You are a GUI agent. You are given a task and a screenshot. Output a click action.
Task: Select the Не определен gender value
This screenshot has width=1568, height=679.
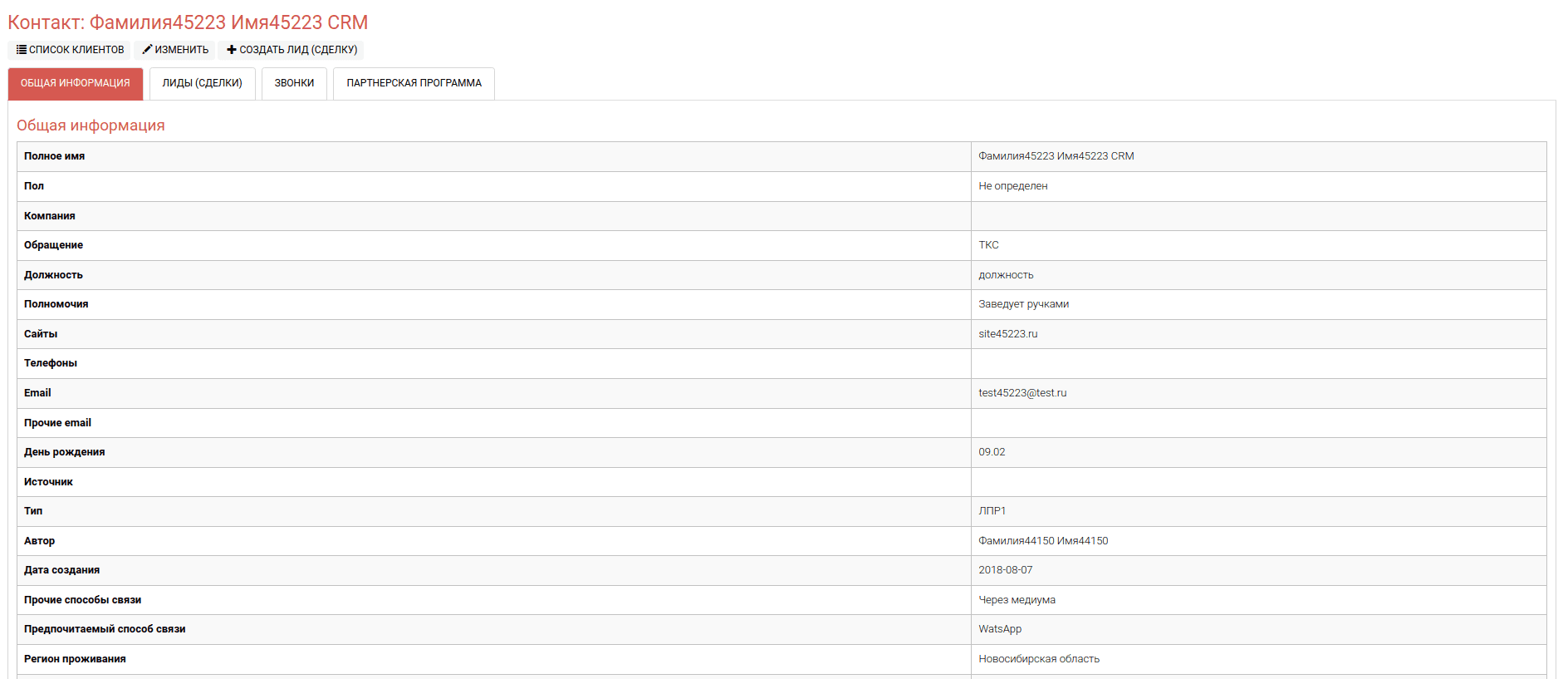pyautogui.click(x=1012, y=186)
